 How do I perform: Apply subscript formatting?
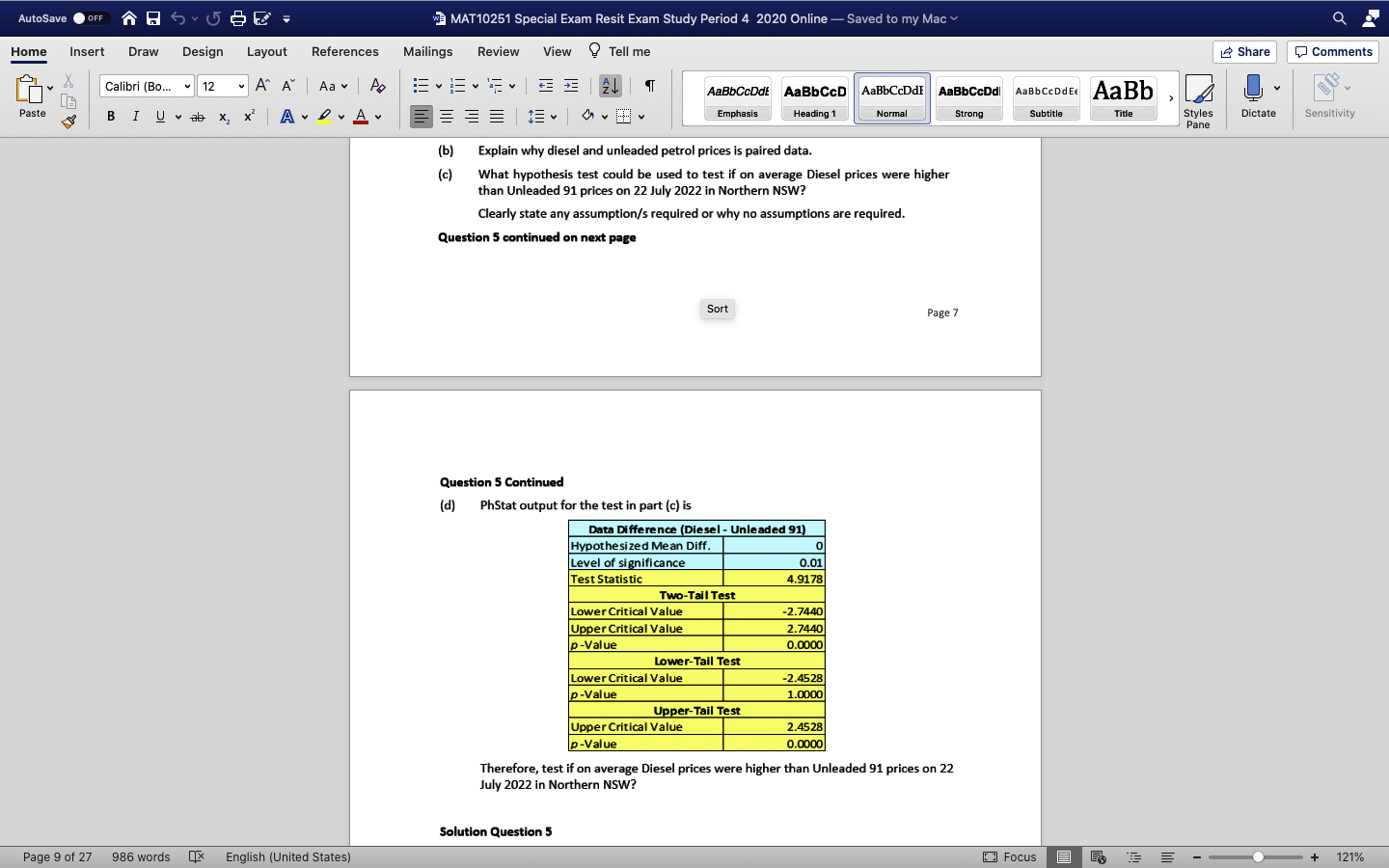coord(223,117)
